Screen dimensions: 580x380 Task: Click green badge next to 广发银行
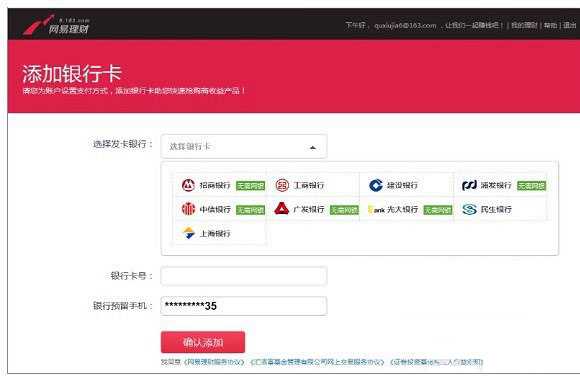click(x=344, y=210)
